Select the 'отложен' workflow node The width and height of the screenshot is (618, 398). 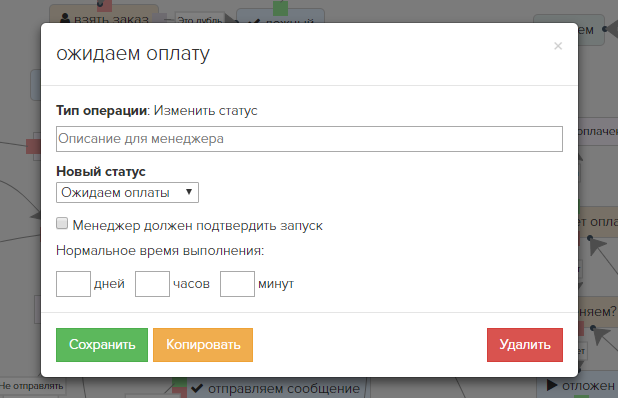(x=577, y=385)
